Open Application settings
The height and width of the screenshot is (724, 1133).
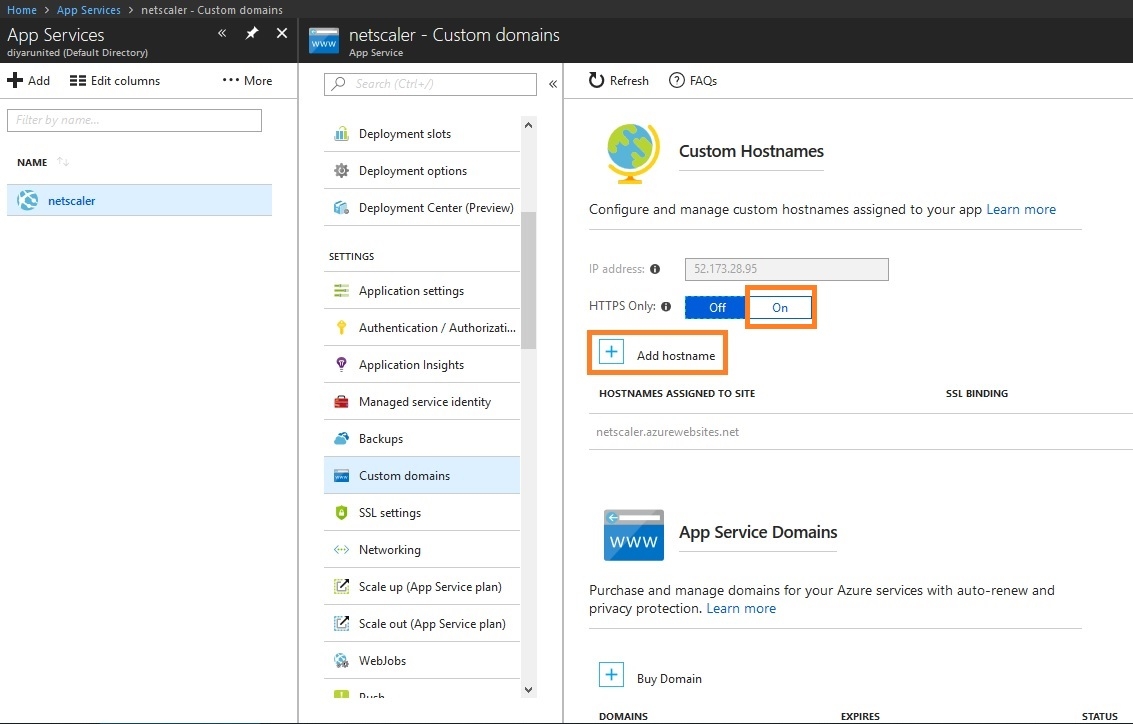(422, 290)
